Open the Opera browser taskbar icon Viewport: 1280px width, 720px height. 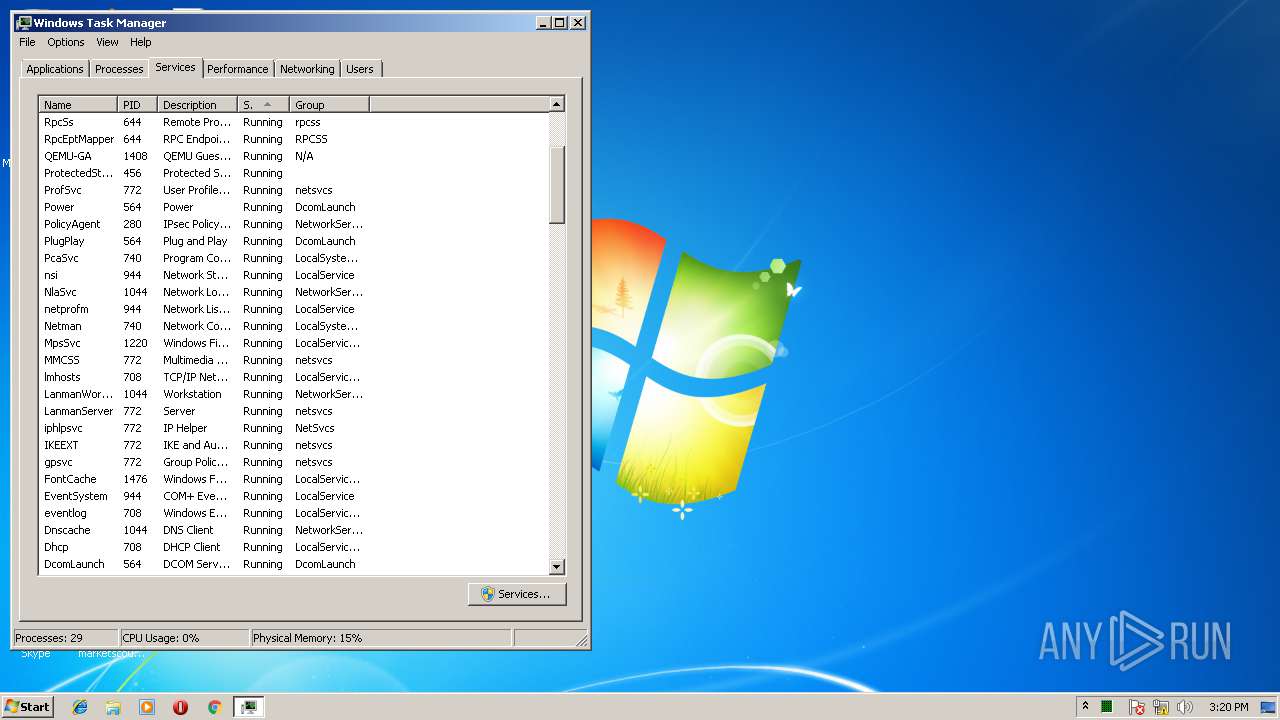pyautogui.click(x=180, y=707)
